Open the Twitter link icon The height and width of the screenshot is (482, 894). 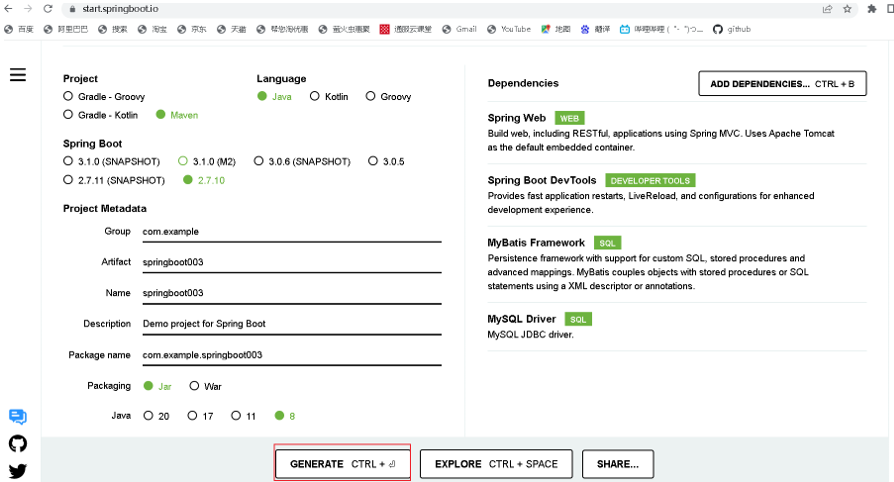coord(18,470)
